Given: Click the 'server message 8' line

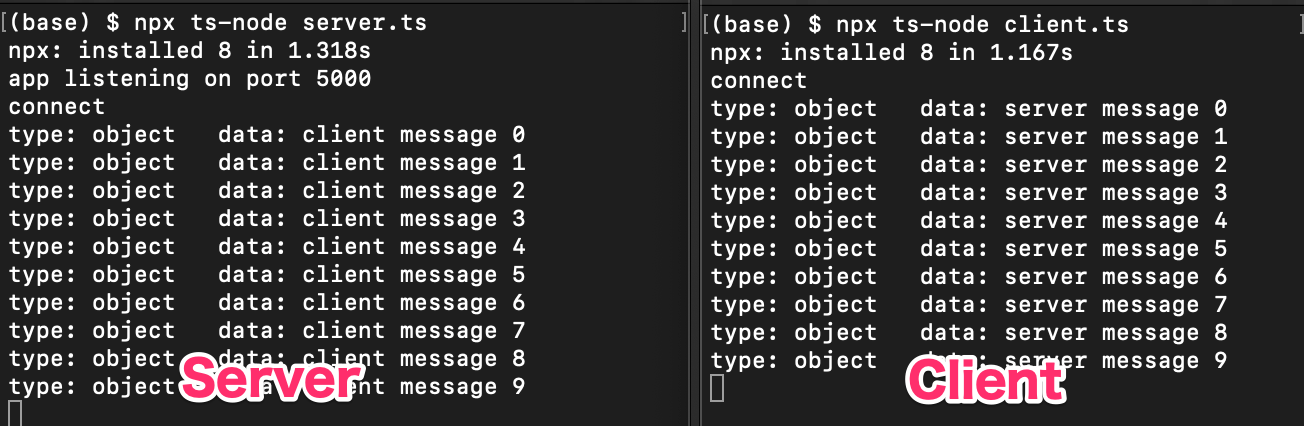Looking at the screenshot, I should [968, 332].
